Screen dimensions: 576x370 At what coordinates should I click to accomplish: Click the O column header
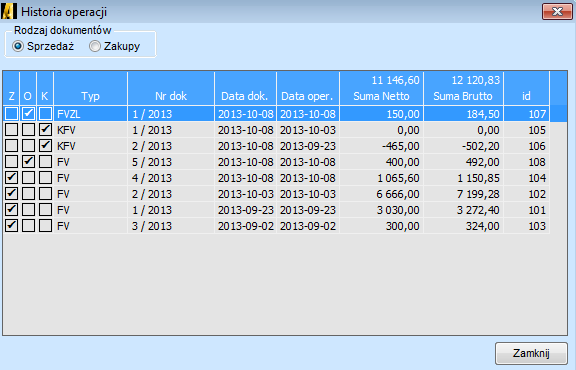28,89
